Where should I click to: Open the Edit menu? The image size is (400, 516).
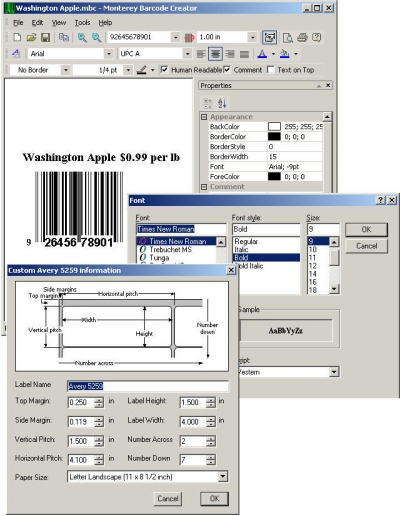[x=37, y=23]
